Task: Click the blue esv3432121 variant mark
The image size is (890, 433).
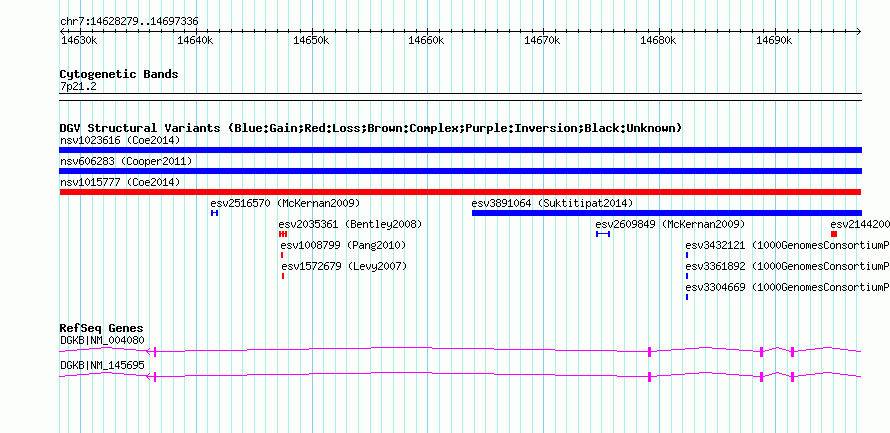Action: pyautogui.click(x=687, y=255)
